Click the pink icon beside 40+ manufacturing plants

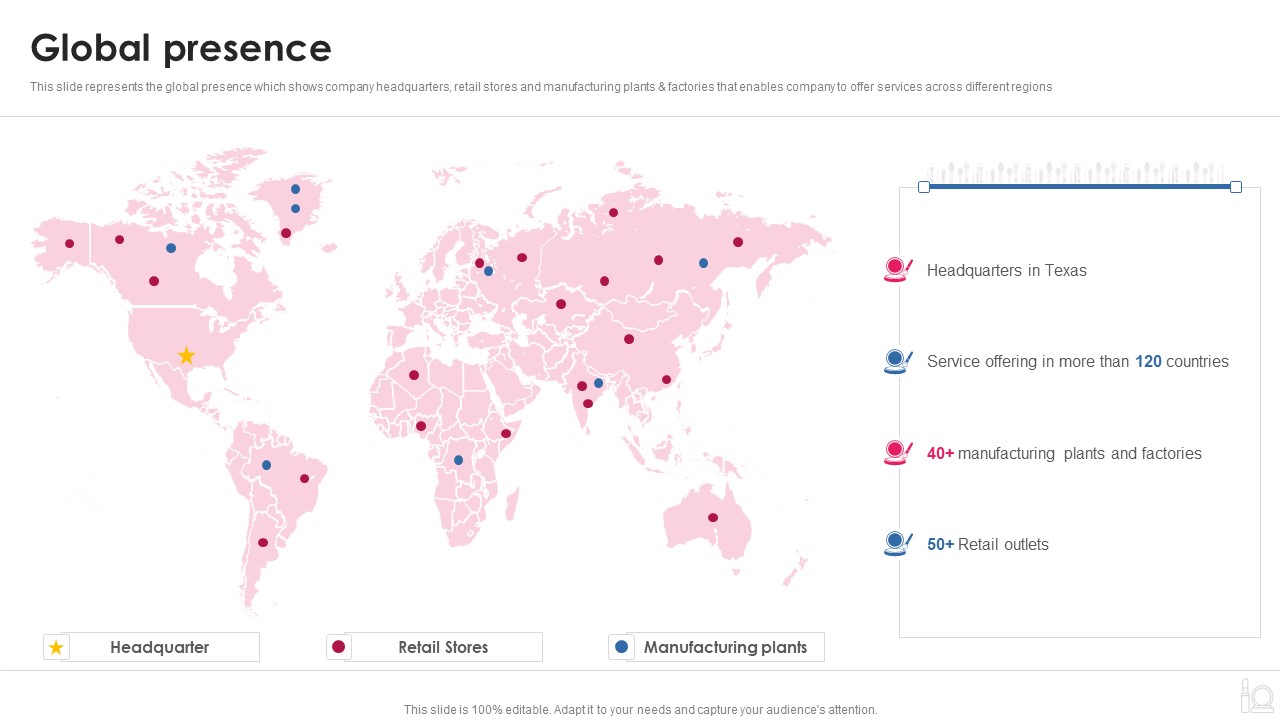pyautogui.click(x=898, y=453)
